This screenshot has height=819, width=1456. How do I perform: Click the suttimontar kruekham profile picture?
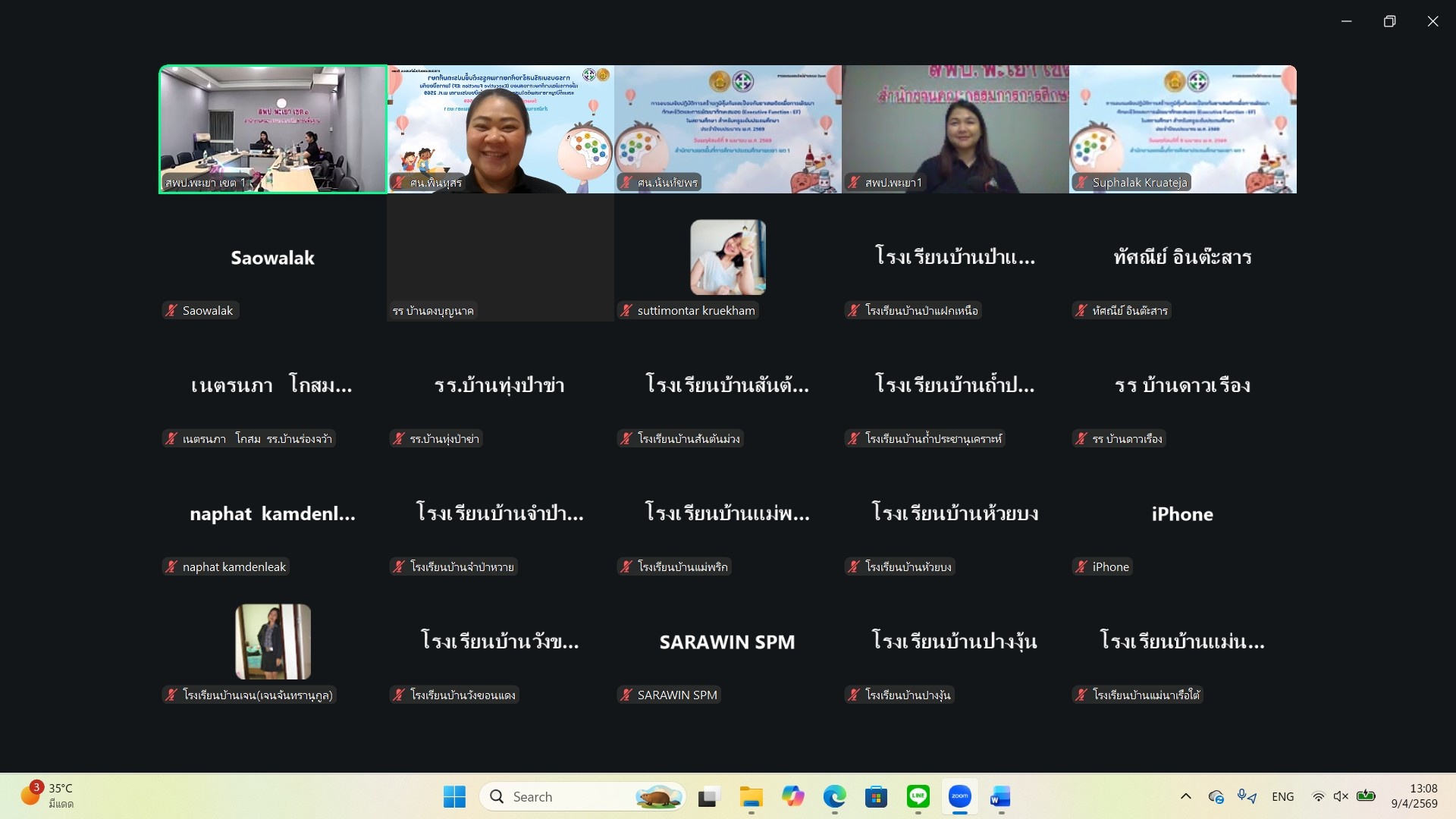coord(727,257)
